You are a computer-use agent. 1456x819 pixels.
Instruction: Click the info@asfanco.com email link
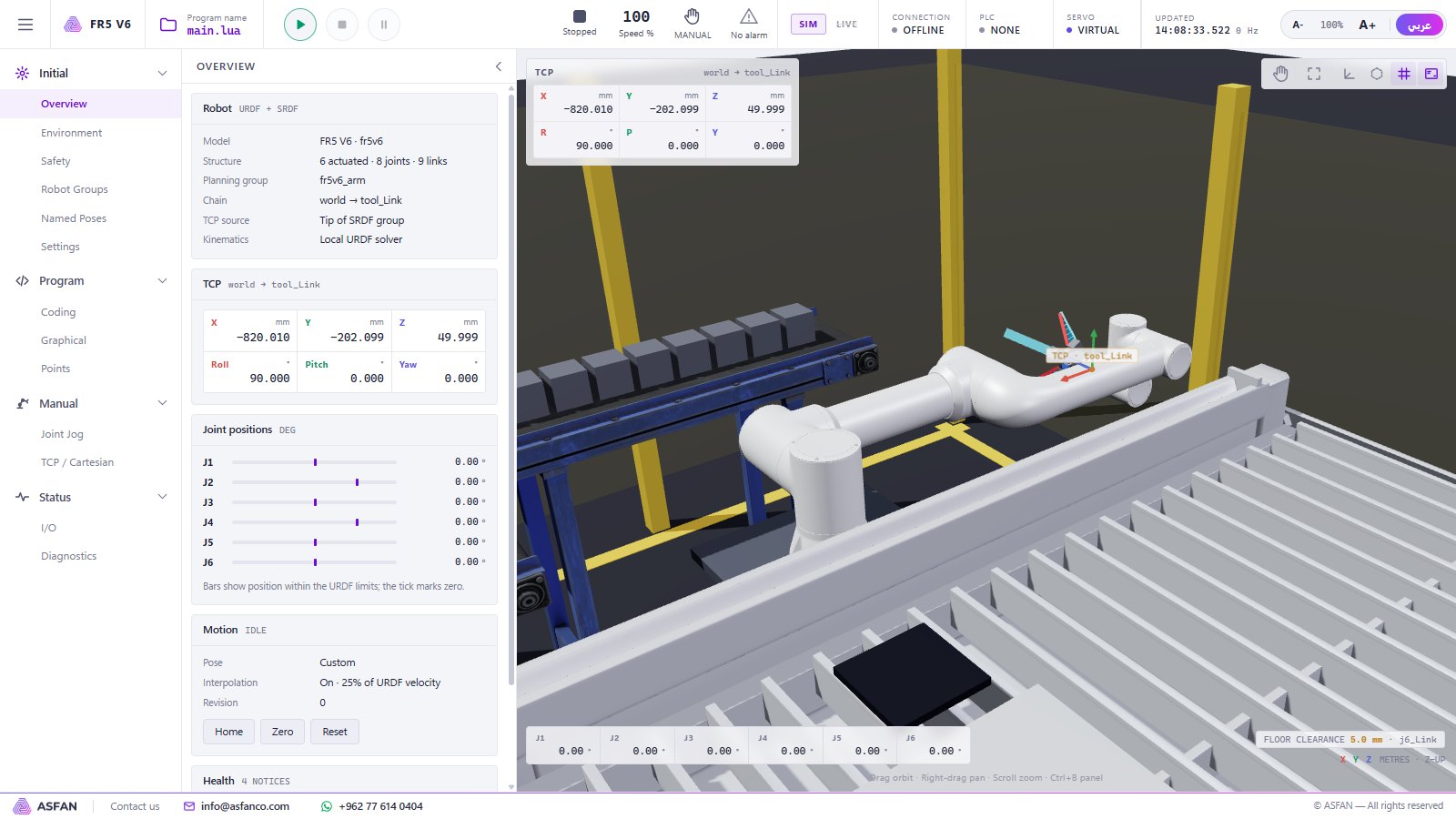(x=237, y=806)
